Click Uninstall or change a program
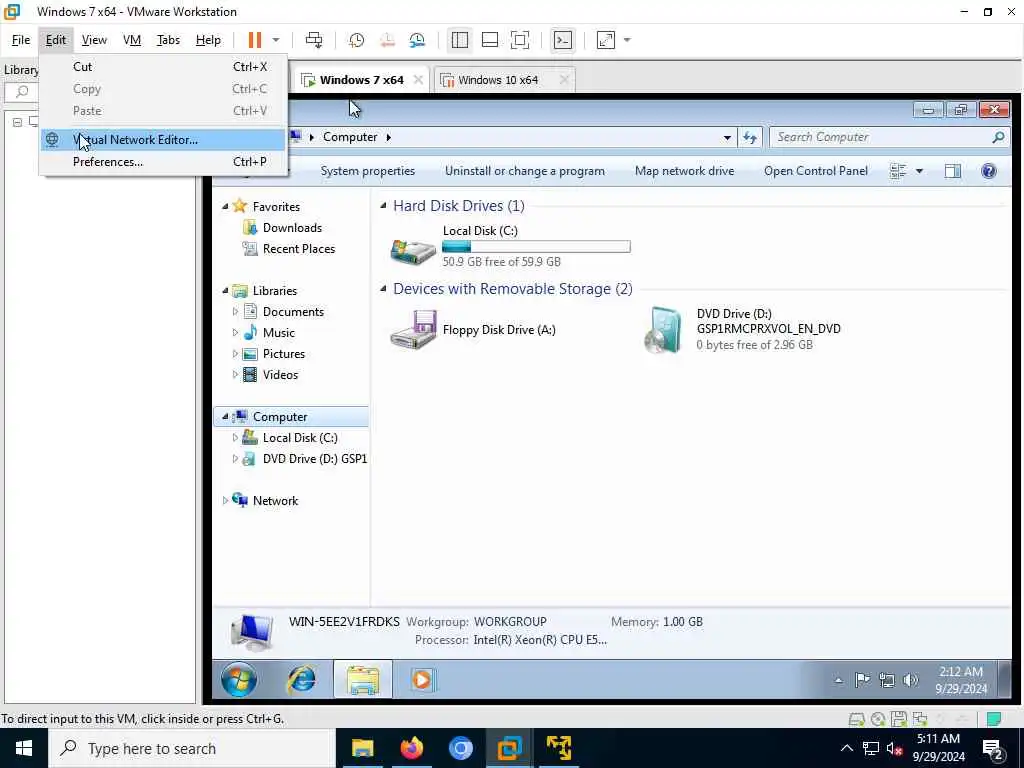Screen dimensions: 1024x768 (x=525, y=171)
